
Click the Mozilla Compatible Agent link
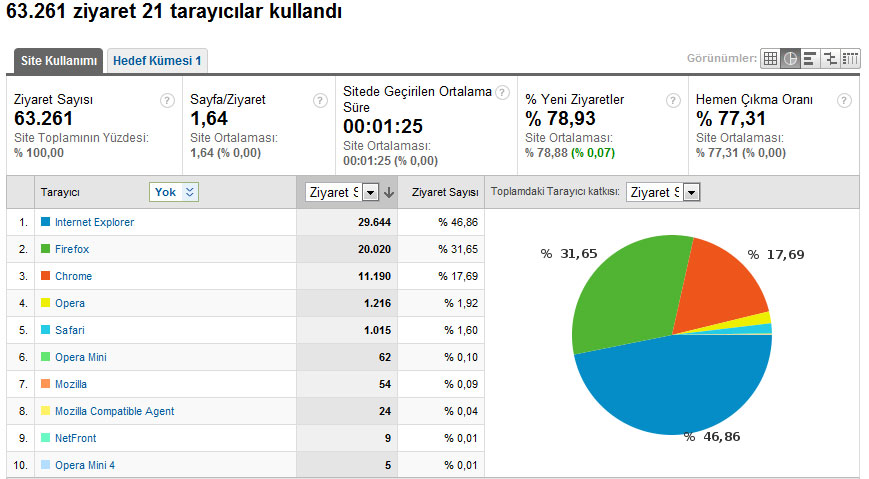(x=114, y=411)
